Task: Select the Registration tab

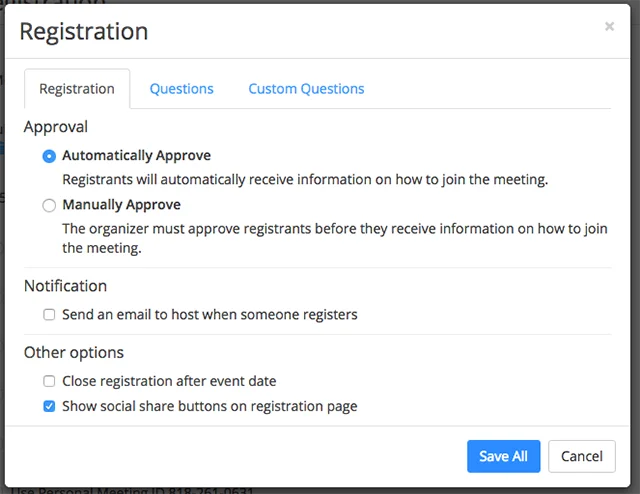Action: point(77,89)
